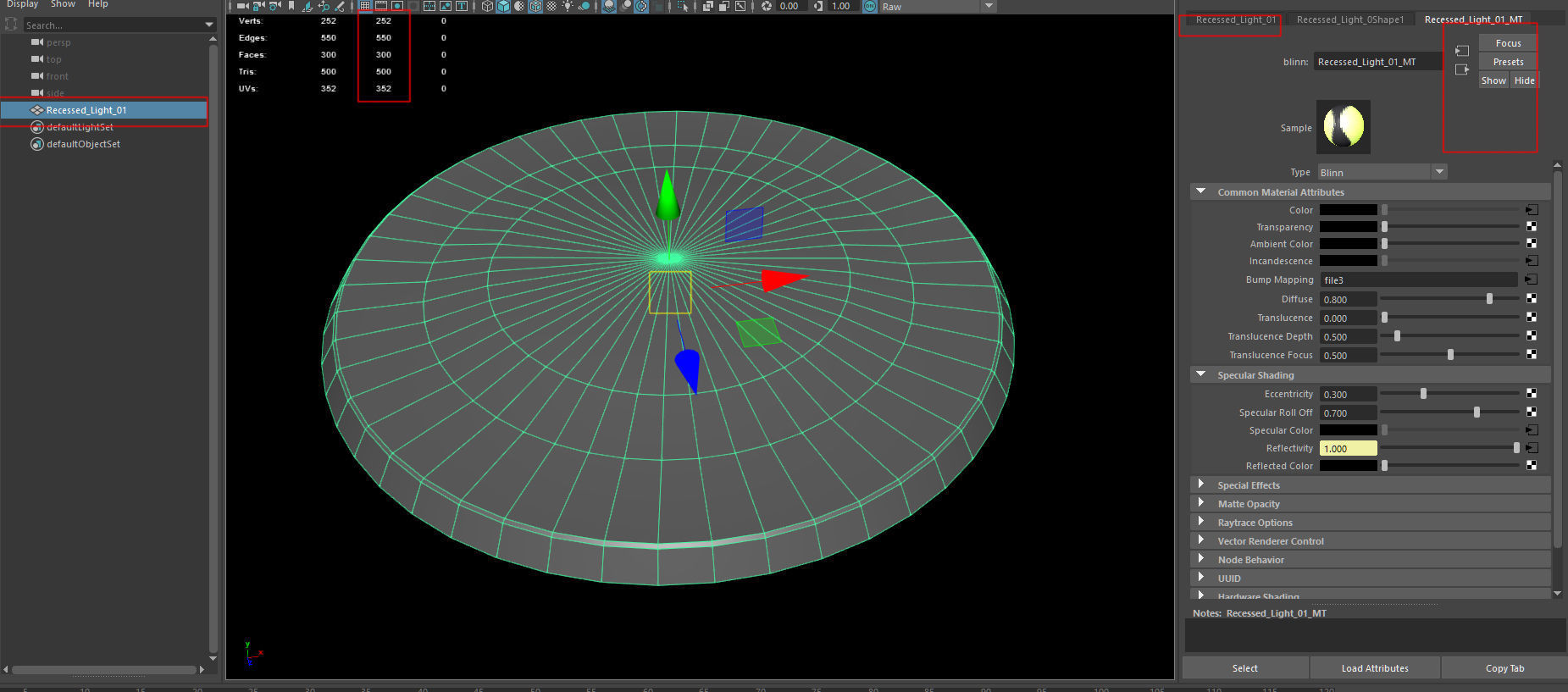
Task: Collapse the Specular Shading section
Action: [x=1200, y=374]
